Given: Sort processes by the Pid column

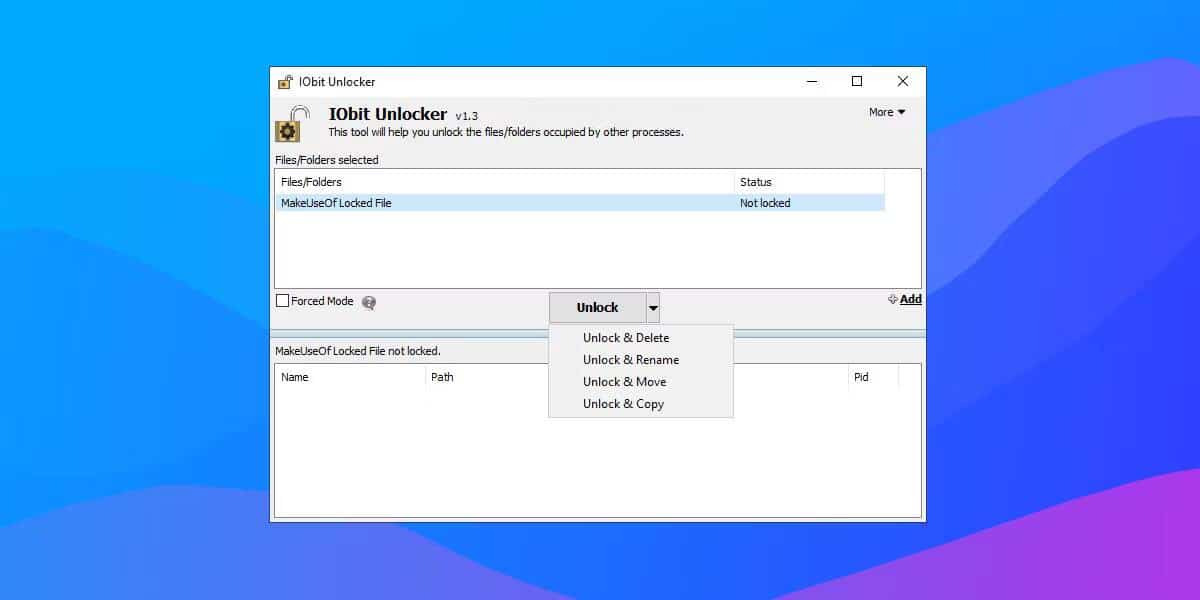Looking at the screenshot, I should pyautogui.click(x=873, y=377).
